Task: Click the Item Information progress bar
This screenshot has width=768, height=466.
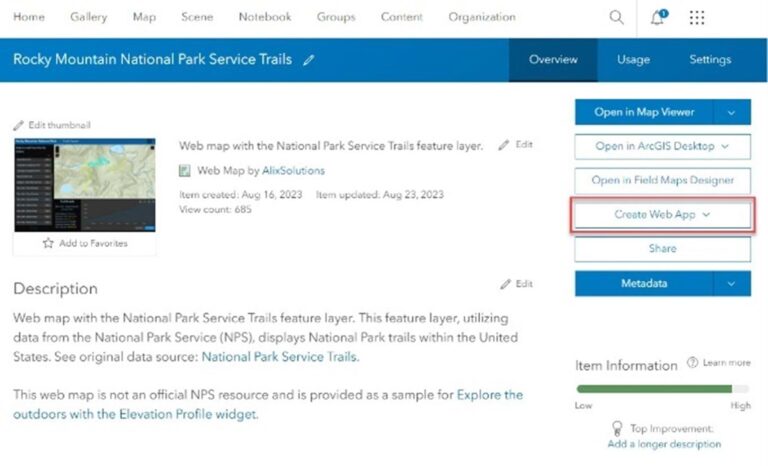Action: coord(662,389)
